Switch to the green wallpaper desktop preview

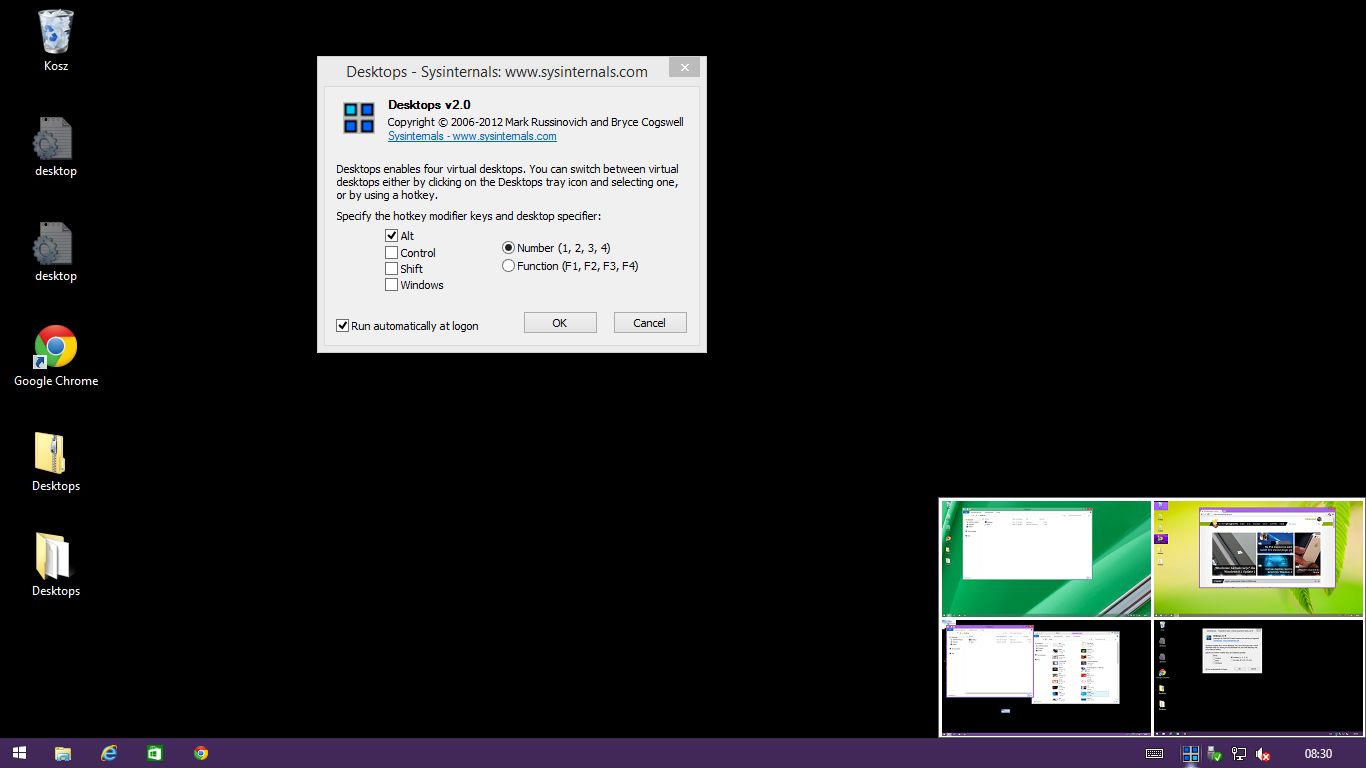pyautogui.click(x=1045, y=558)
